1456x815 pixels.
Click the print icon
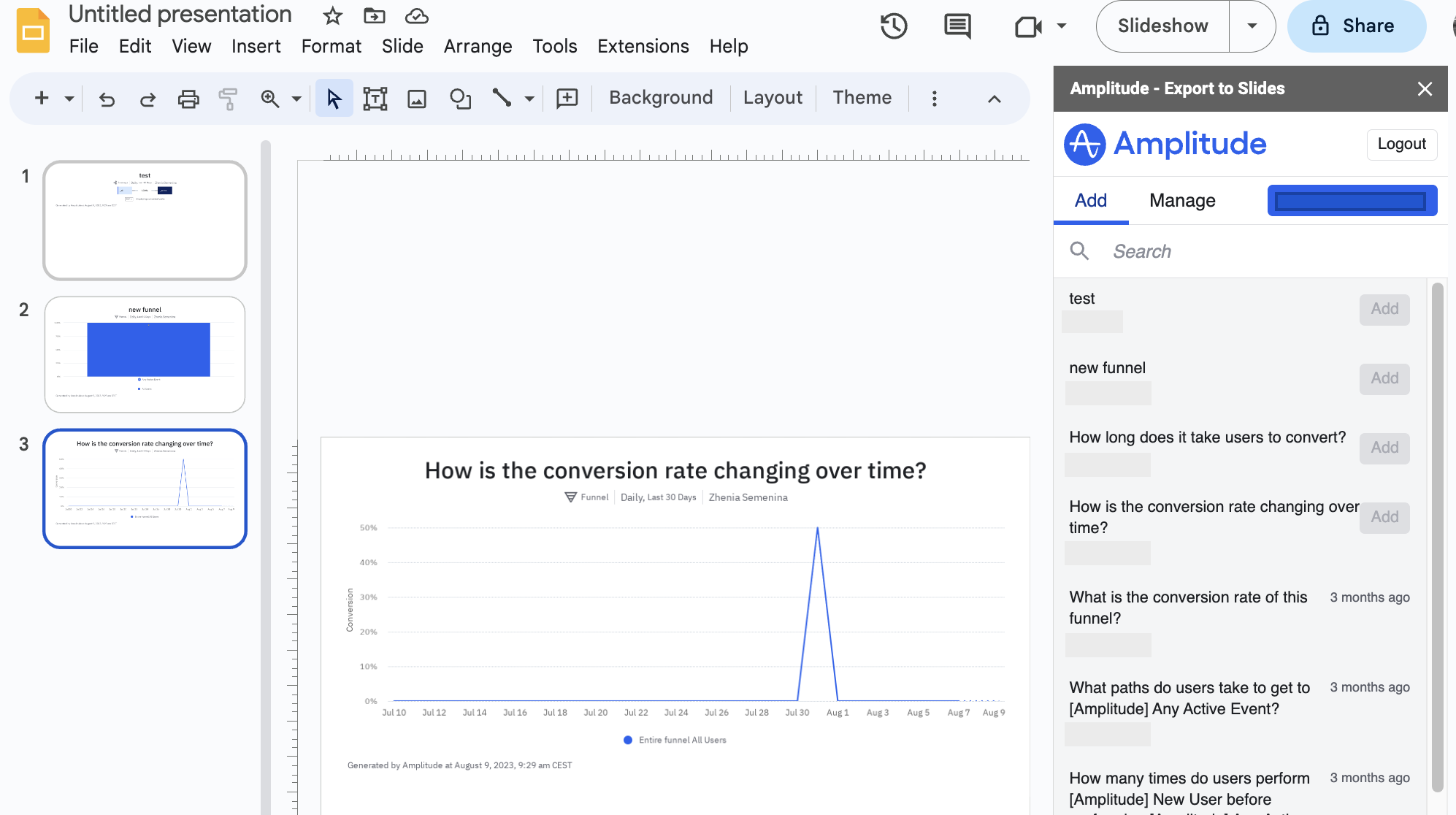[x=188, y=99]
